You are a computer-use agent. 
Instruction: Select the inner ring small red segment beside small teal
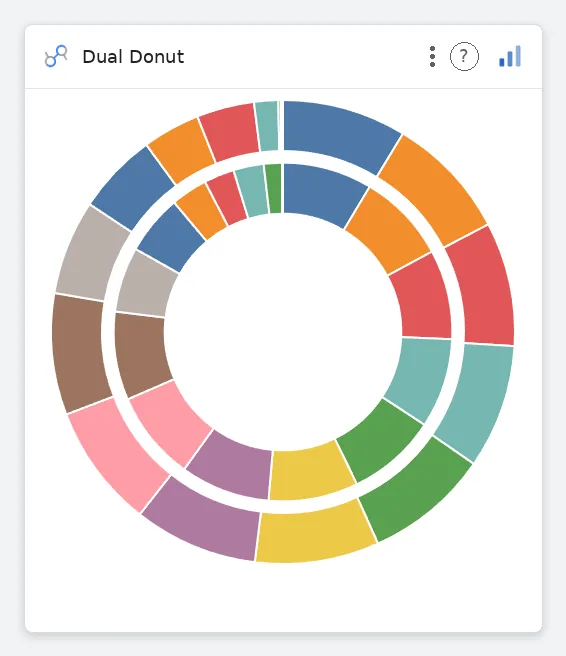pos(228,198)
